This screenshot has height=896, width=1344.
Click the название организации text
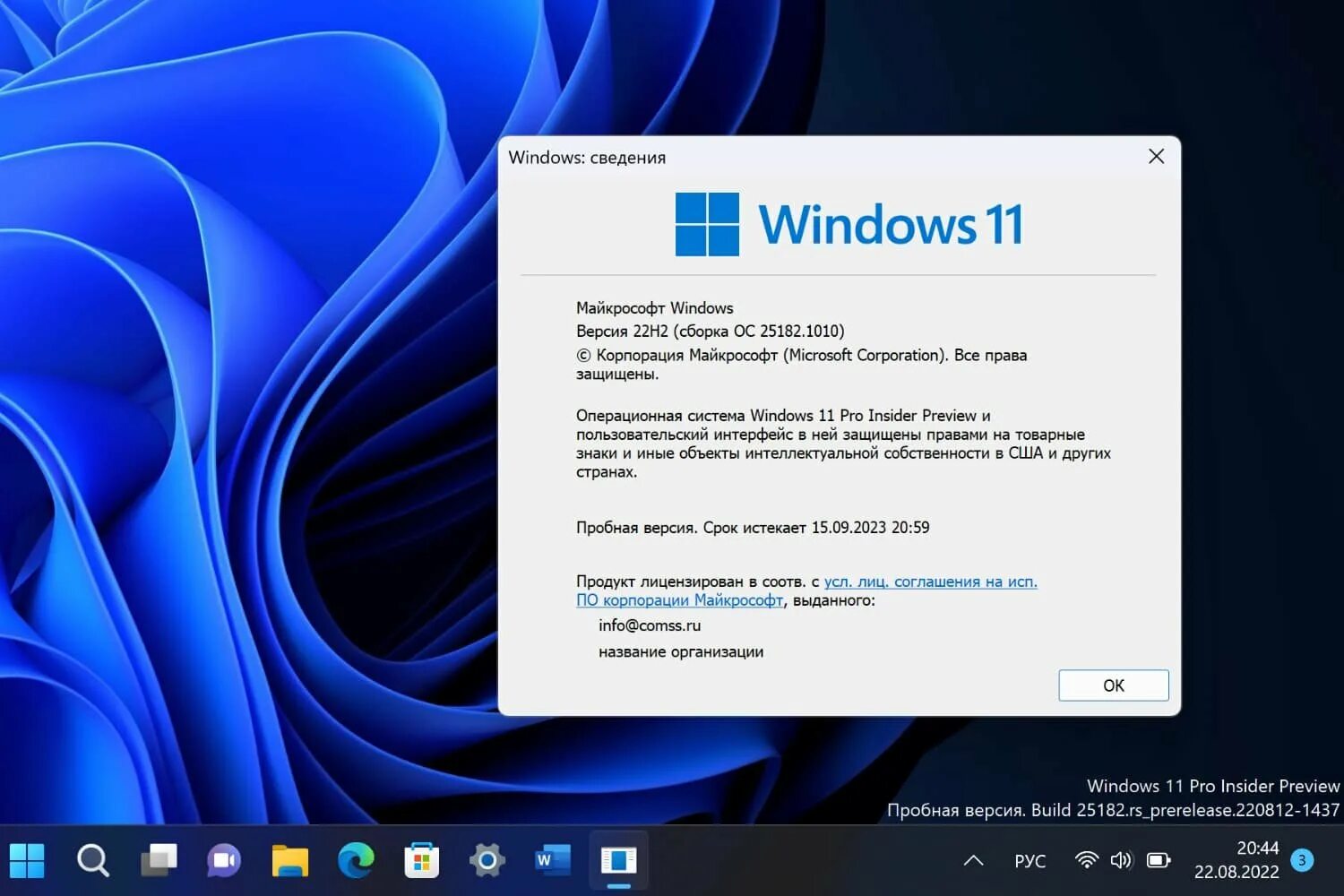click(x=681, y=652)
